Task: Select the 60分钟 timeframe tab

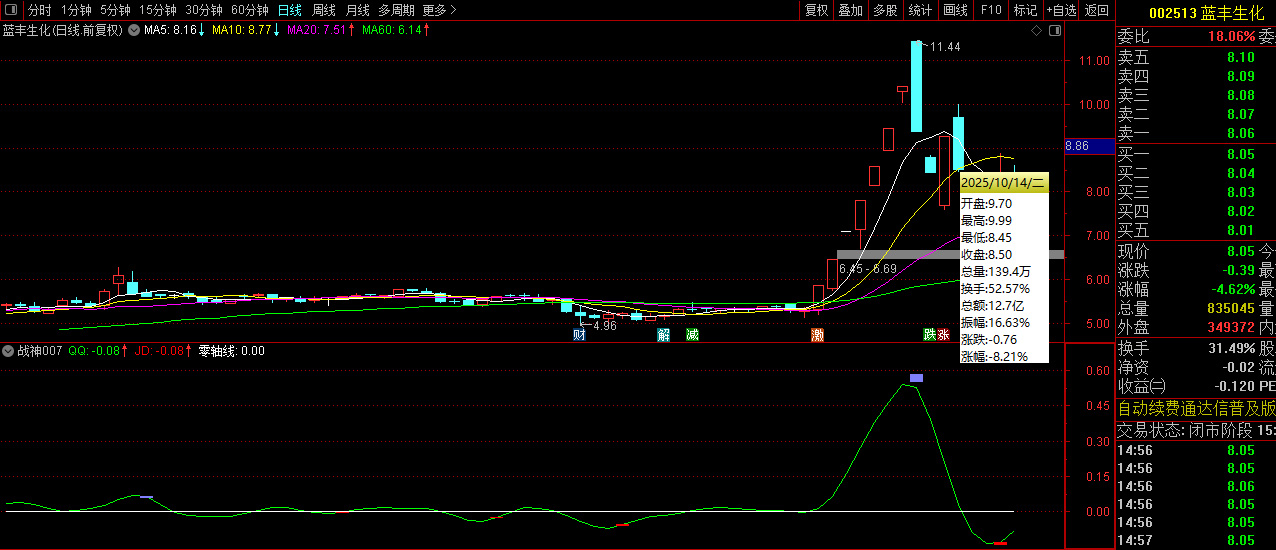Action: (249, 10)
